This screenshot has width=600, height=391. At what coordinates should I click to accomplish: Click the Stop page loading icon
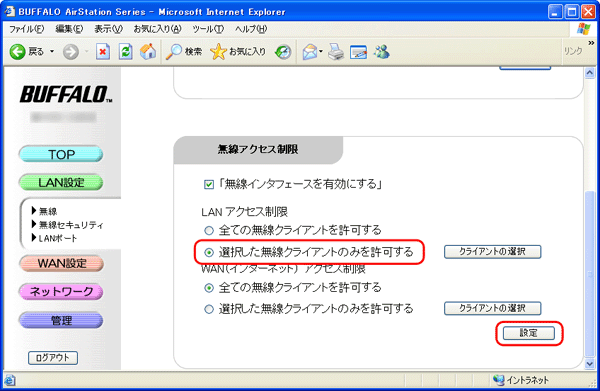pyautogui.click(x=103, y=52)
